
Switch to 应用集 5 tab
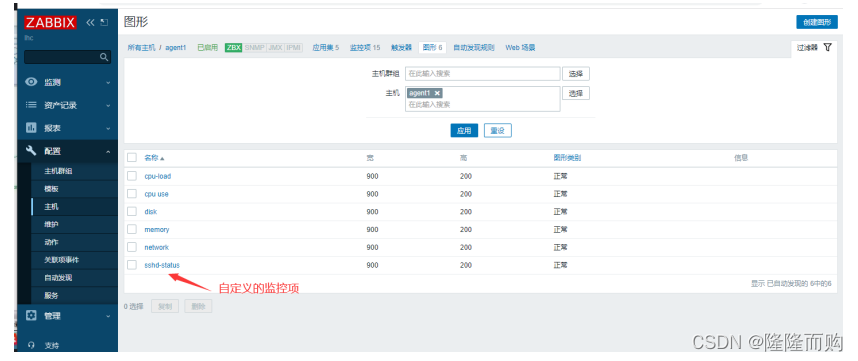point(326,48)
